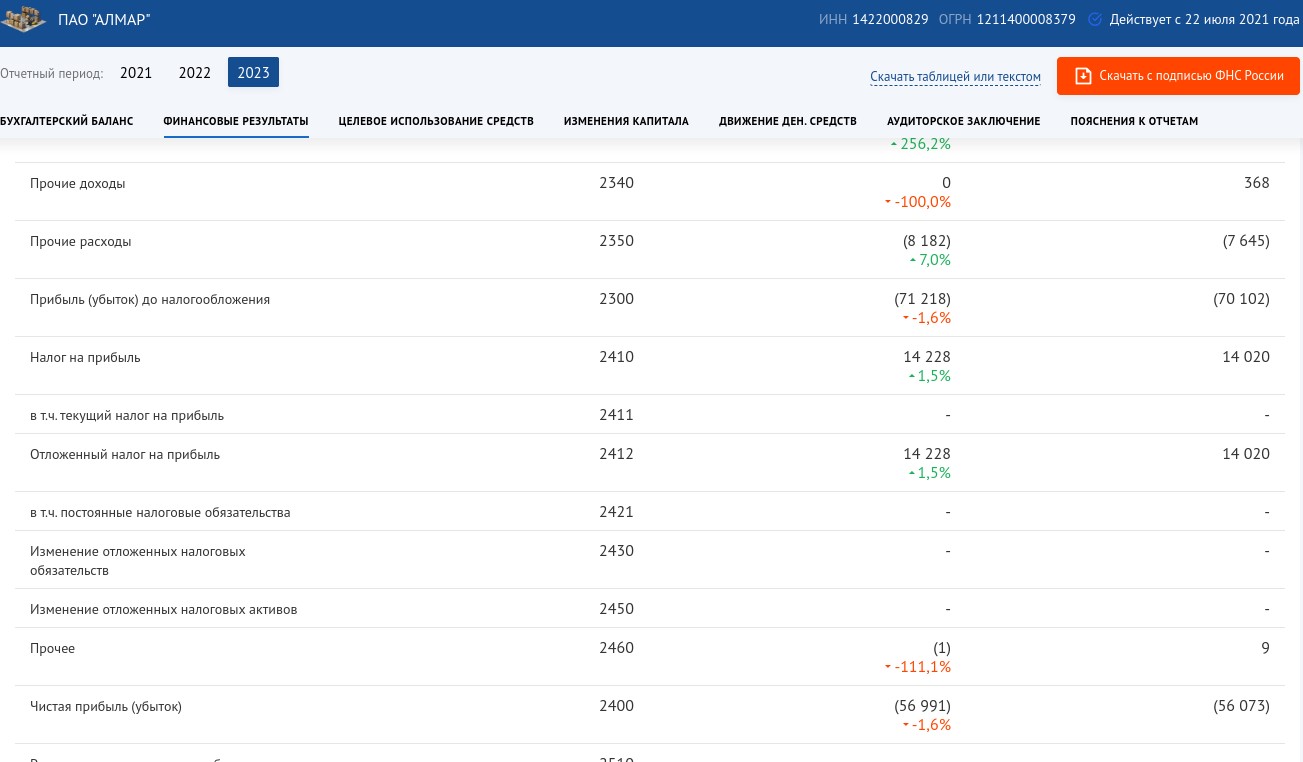Click the ИНН number 1422000829
The image size is (1303, 762).
coord(890,20)
